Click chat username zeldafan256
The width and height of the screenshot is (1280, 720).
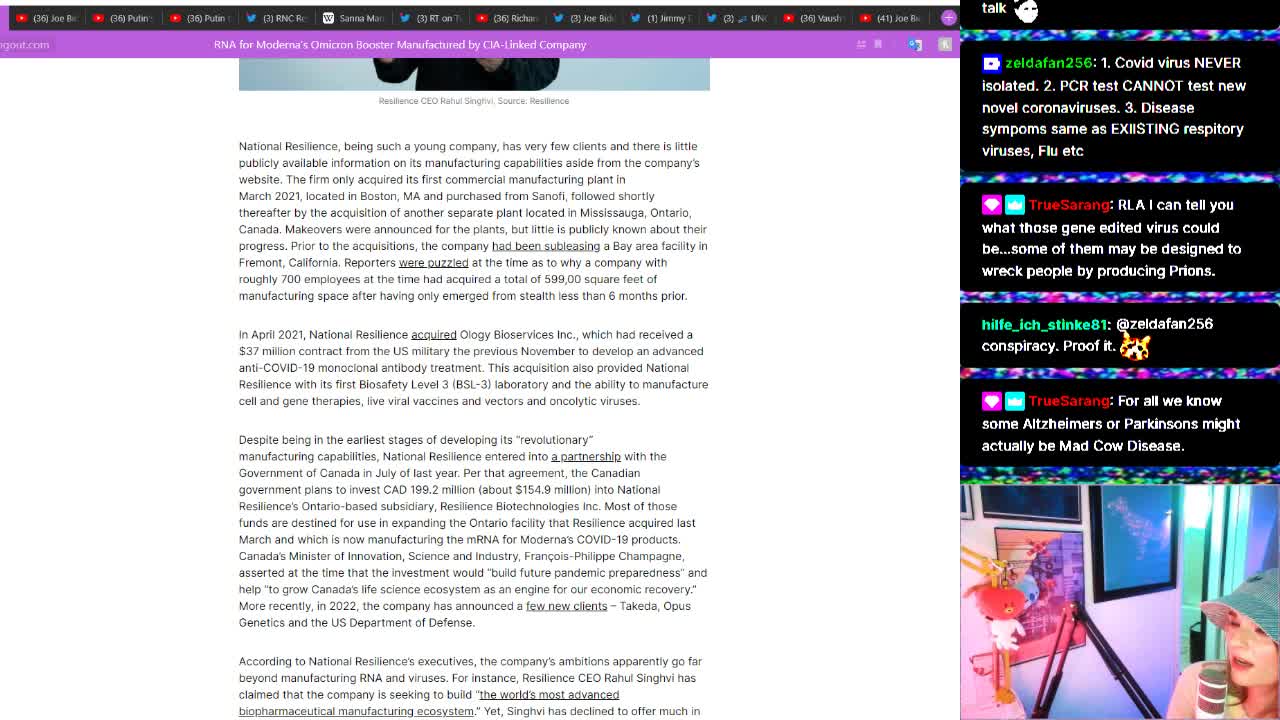[x=1048, y=63]
